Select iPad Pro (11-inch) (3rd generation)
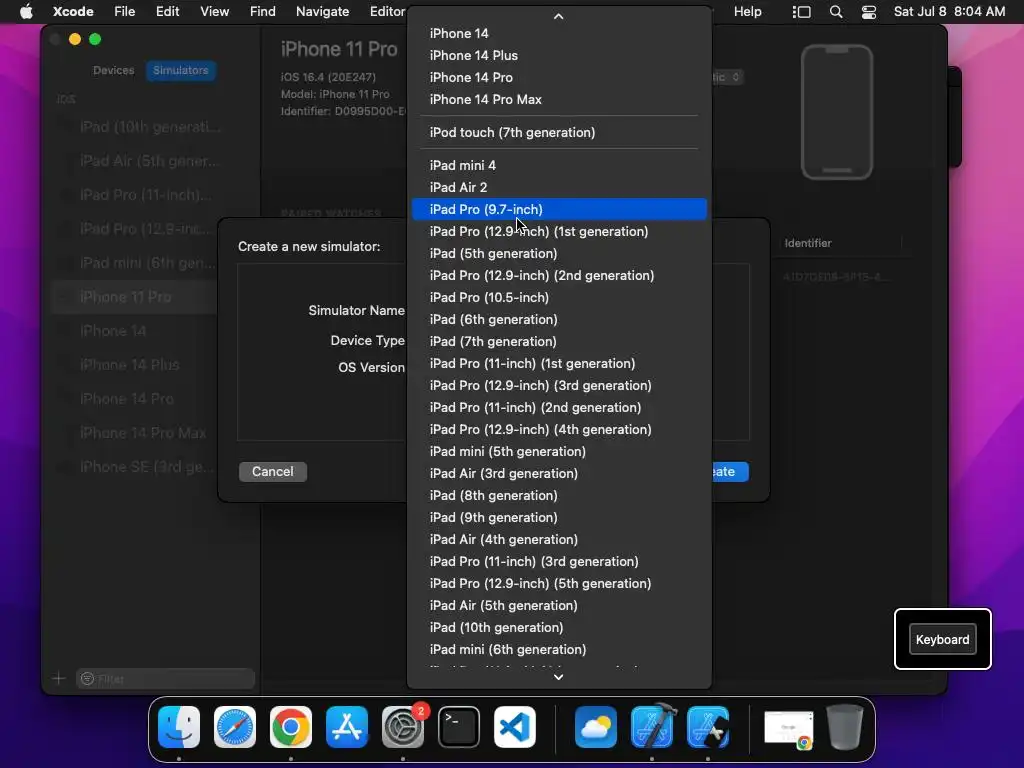The width and height of the screenshot is (1024, 768). [x=559, y=561]
